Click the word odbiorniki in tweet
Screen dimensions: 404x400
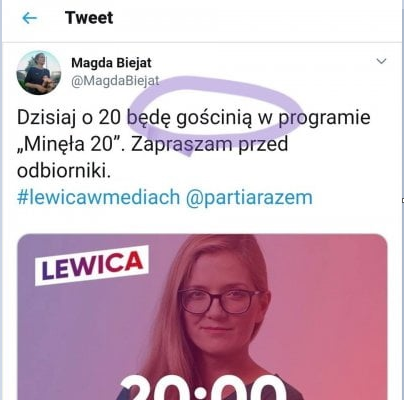(64, 171)
